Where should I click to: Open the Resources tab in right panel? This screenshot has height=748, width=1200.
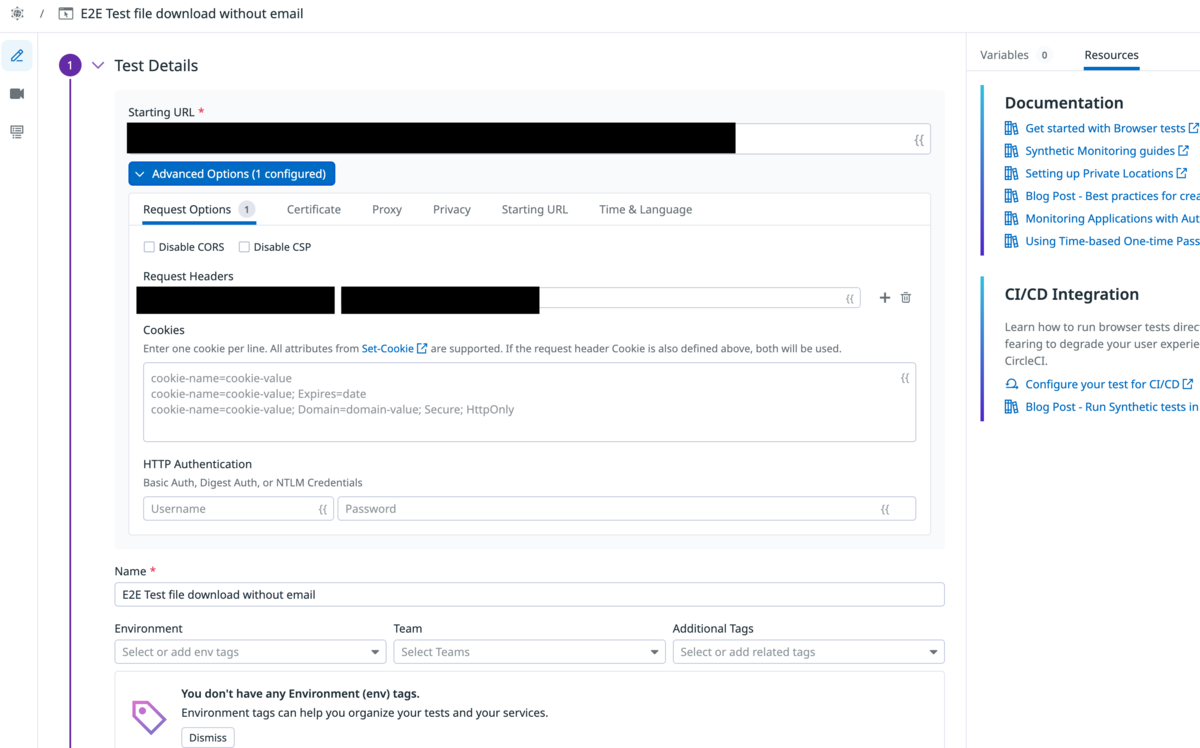point(1111,55)
